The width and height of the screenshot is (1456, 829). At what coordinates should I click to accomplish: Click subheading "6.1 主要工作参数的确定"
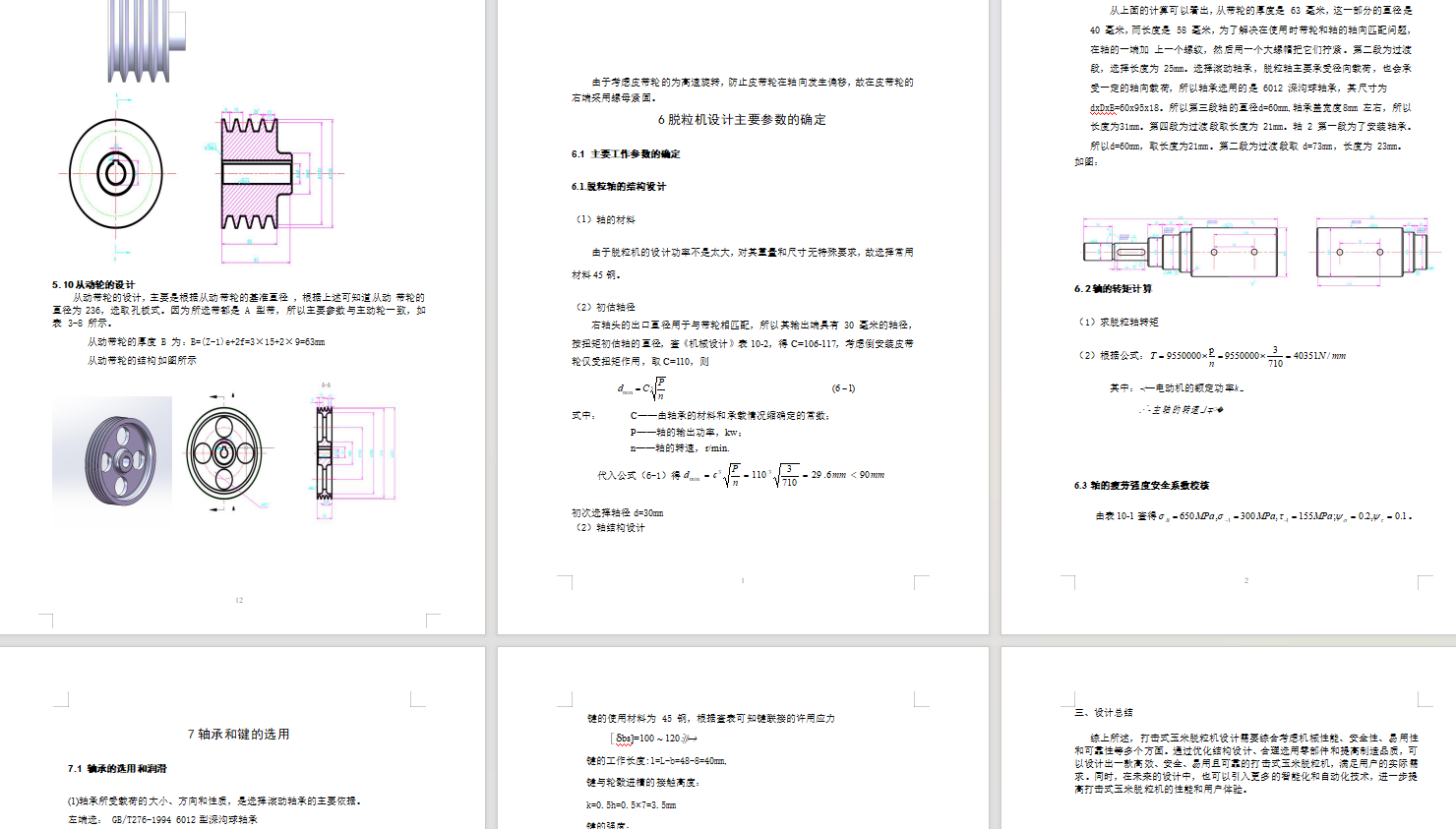point(626,154)
